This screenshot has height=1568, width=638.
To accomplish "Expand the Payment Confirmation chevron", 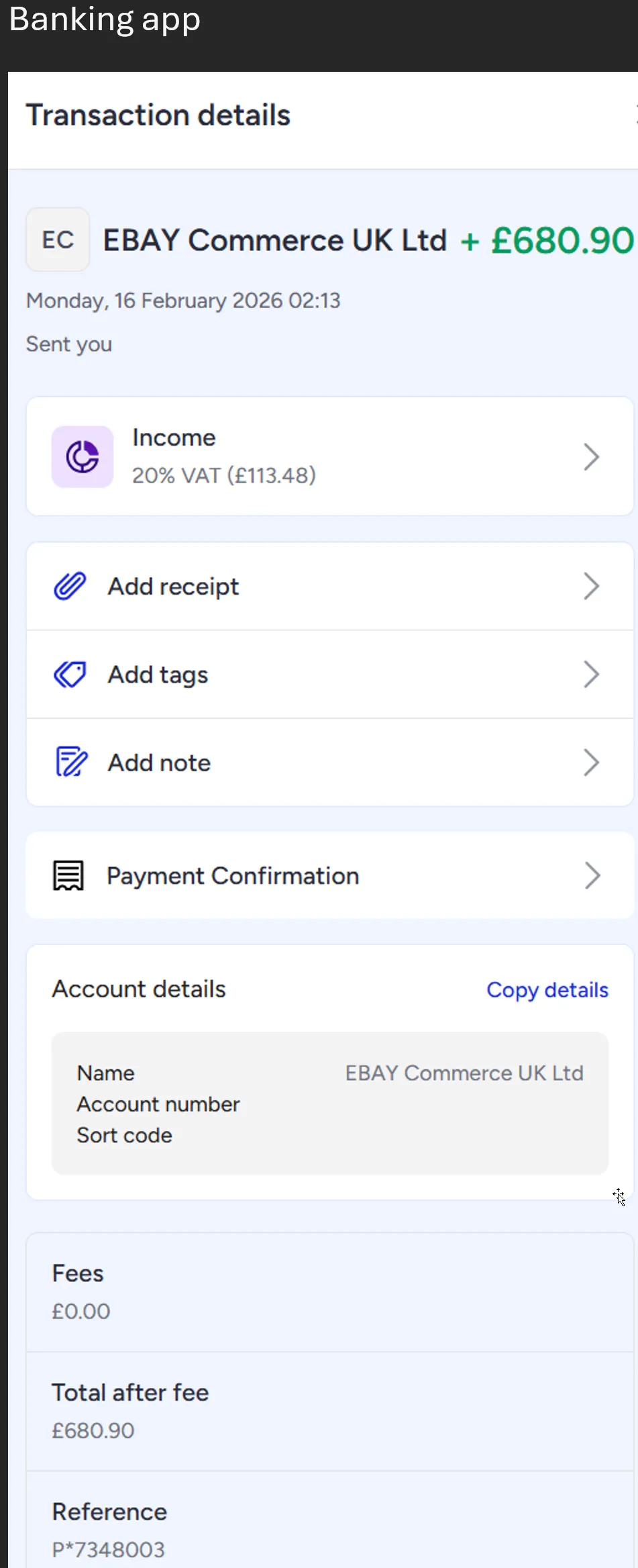I will pos(591,875).
